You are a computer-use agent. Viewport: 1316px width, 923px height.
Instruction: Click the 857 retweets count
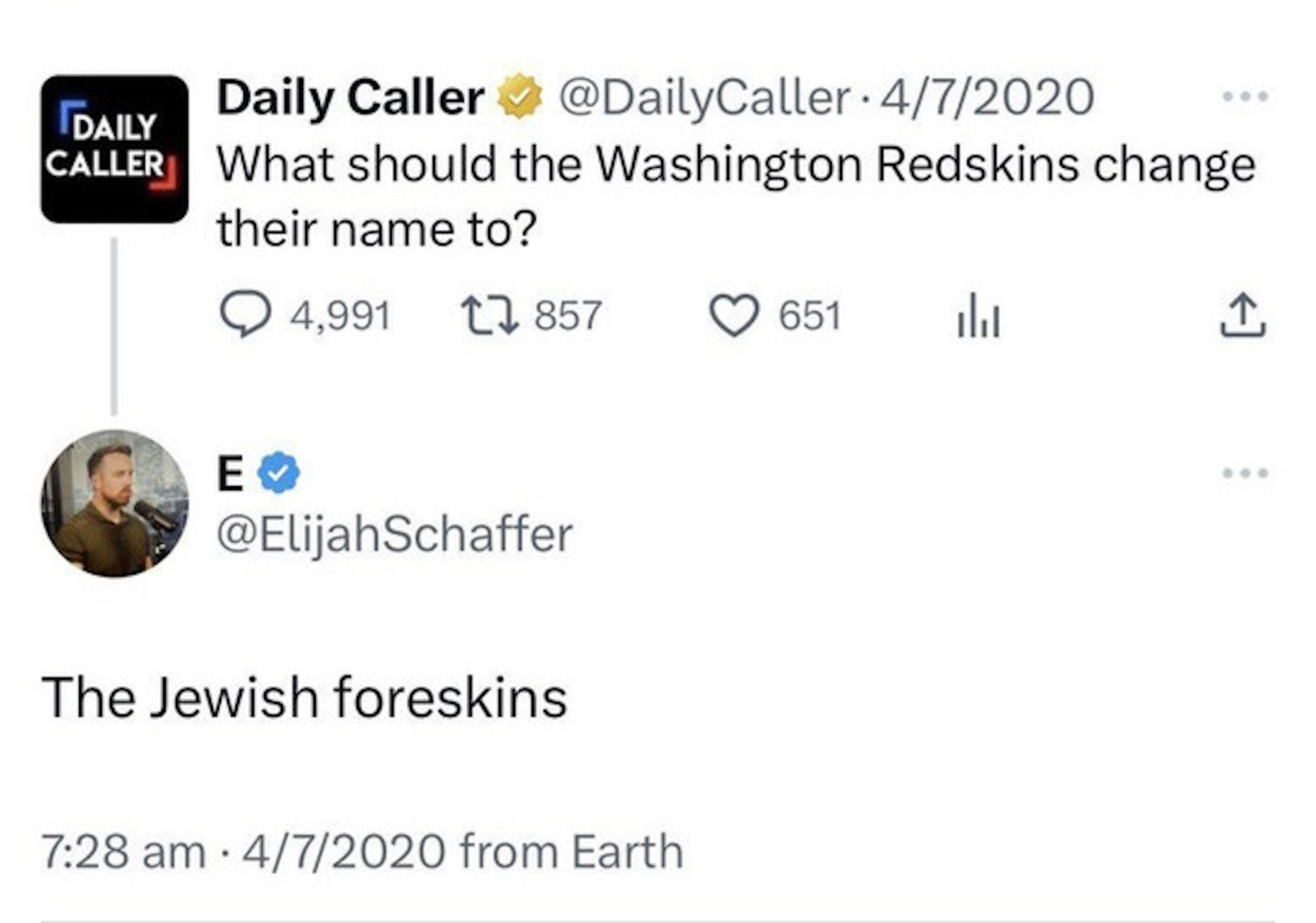[x=568, y=315]
